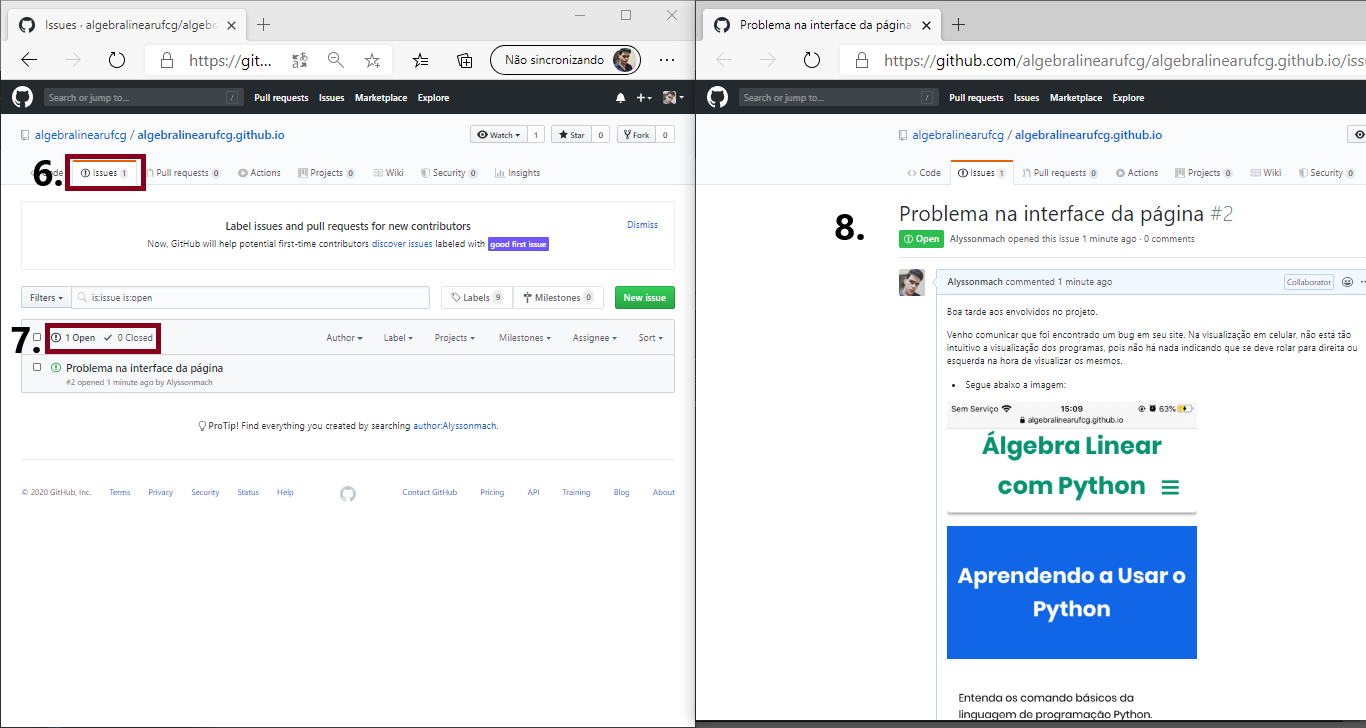
Task: Open the 'discover issues' link
Action: click(402, 244)
